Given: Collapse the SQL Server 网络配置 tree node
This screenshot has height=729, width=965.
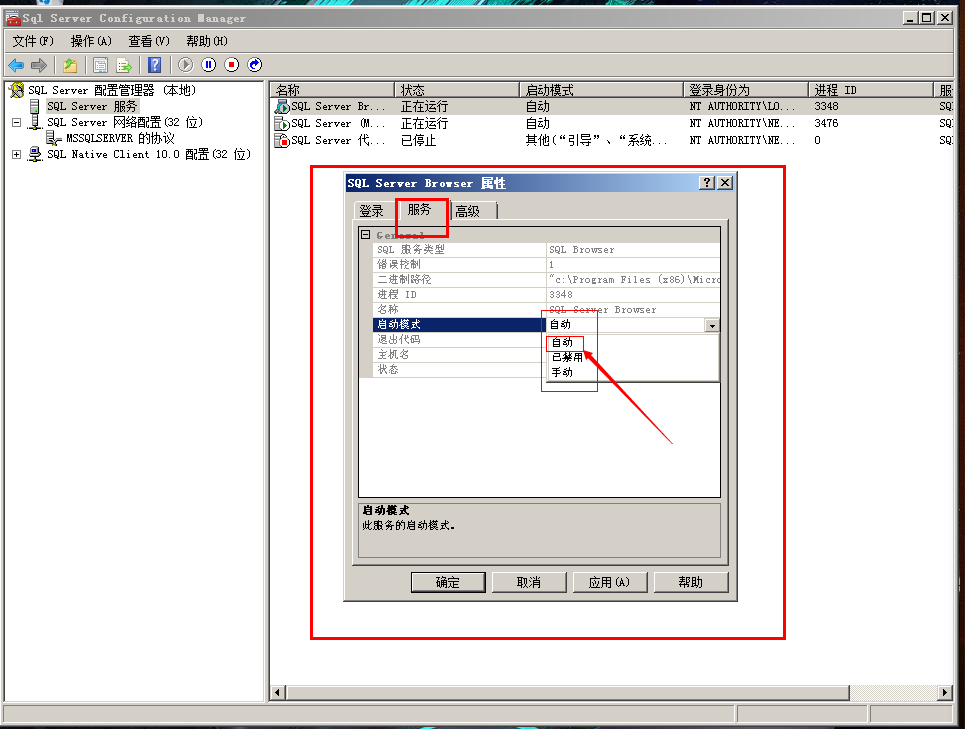Looking at the screenshot, I should (17, 122).
